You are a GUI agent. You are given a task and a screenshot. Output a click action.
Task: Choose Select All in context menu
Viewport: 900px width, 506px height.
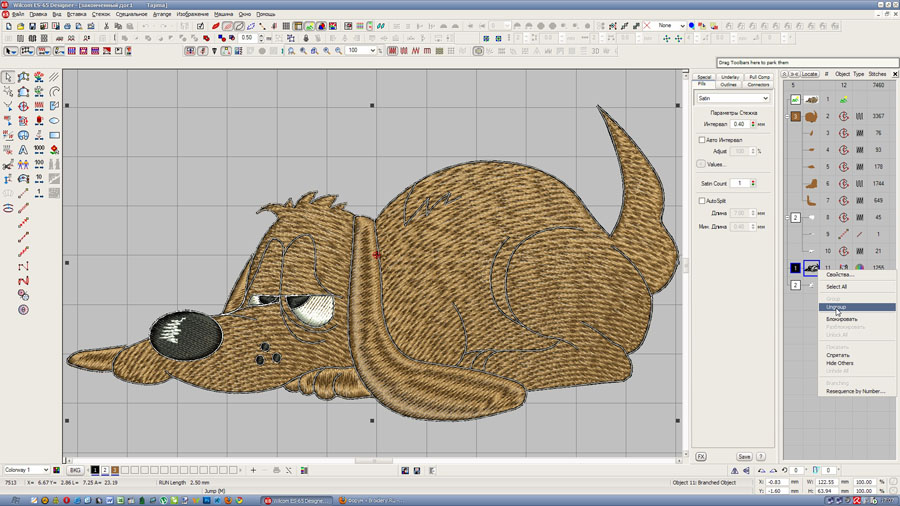[836, 286]
